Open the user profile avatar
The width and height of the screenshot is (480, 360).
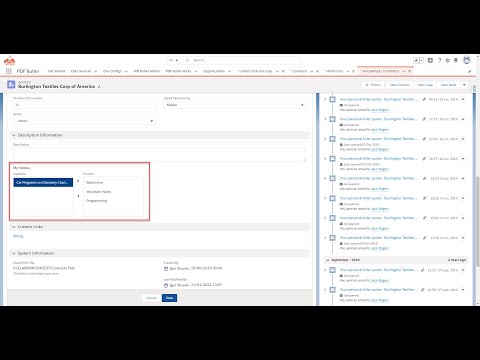pos(467,60)
